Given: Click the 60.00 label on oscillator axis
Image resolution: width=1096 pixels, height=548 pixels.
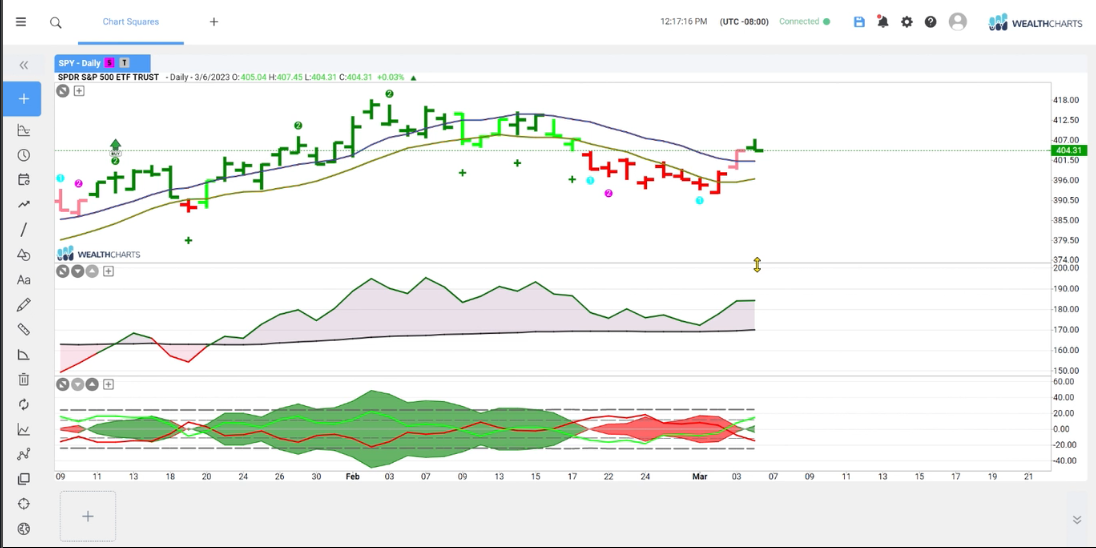Looking at the screenshot, I should coord(1065,382).
